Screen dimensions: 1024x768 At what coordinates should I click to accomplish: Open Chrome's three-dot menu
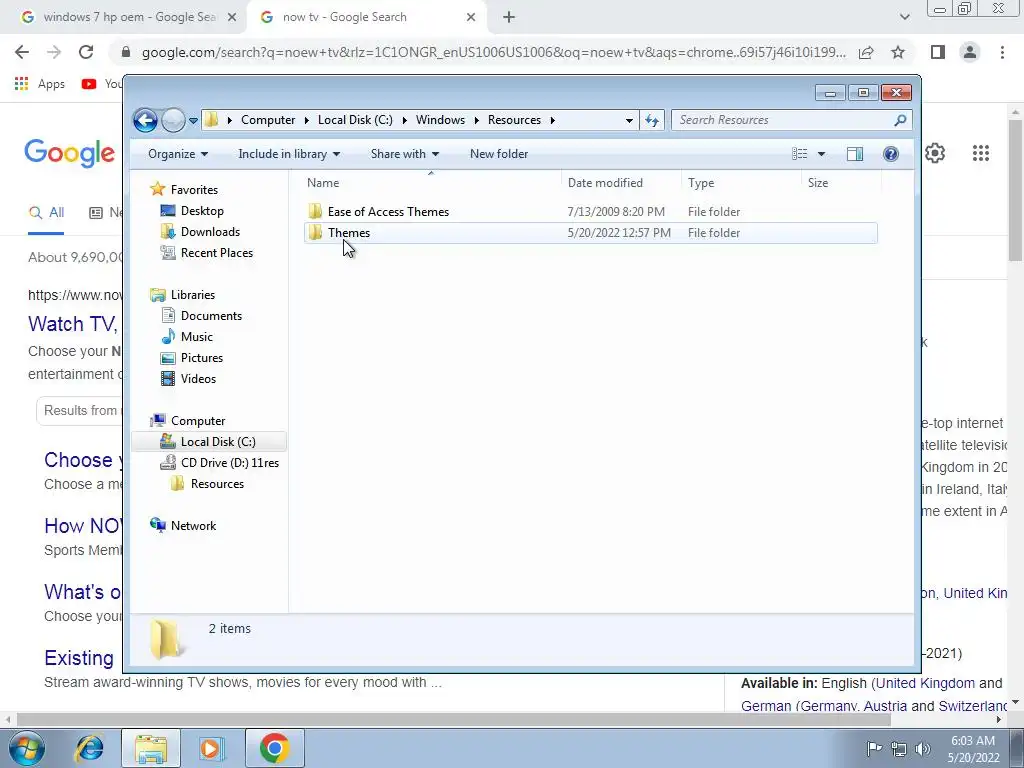pos(1002,52)
